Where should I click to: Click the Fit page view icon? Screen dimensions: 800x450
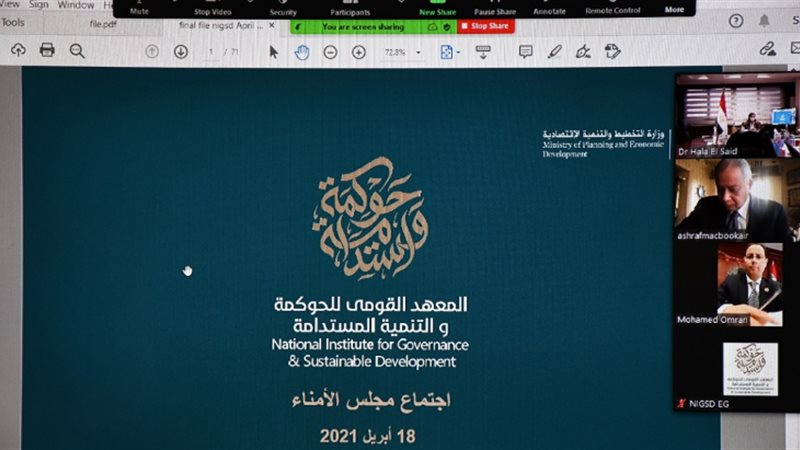click(446, 52)
